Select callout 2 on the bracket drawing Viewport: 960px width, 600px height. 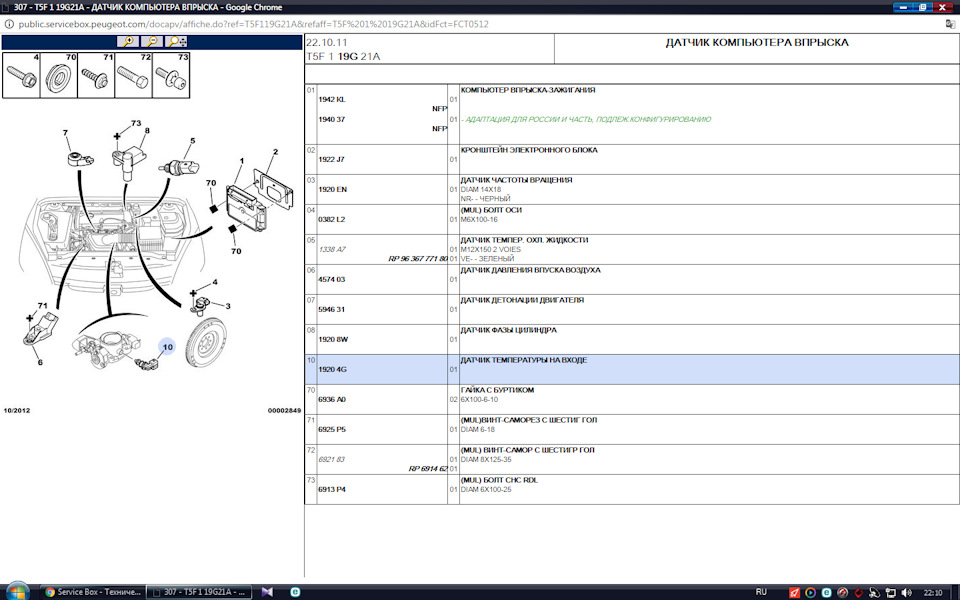(x=276, y=152)
